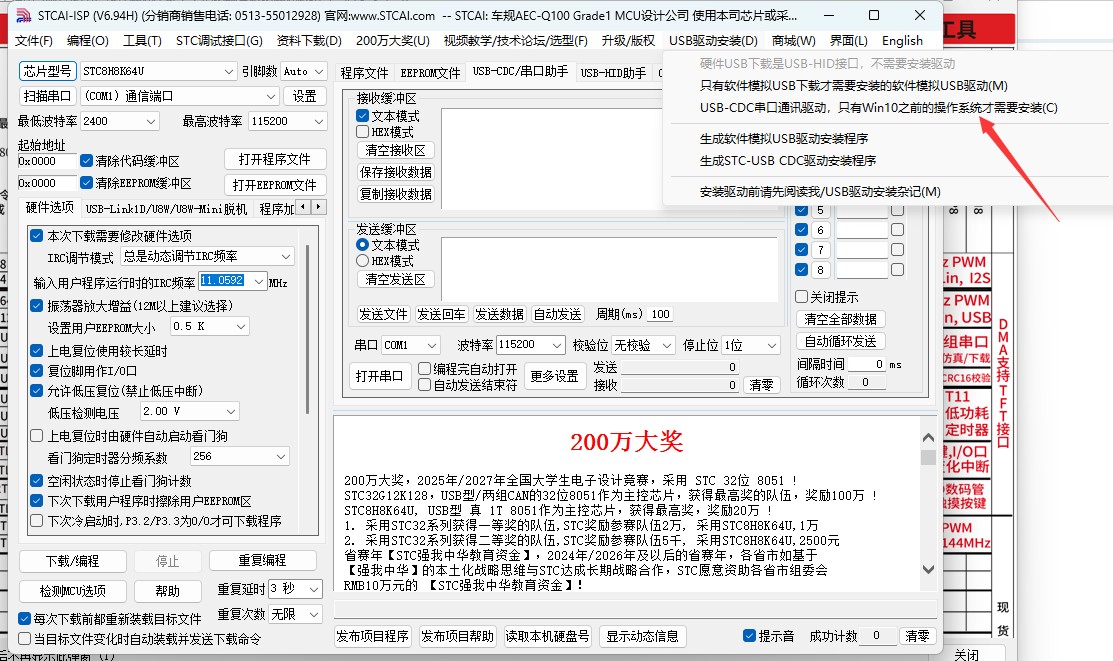Open IRC调节模式 dropdown
This screenshot has height=661, width=1113.
pyautogui.click(x=207, y=256)
